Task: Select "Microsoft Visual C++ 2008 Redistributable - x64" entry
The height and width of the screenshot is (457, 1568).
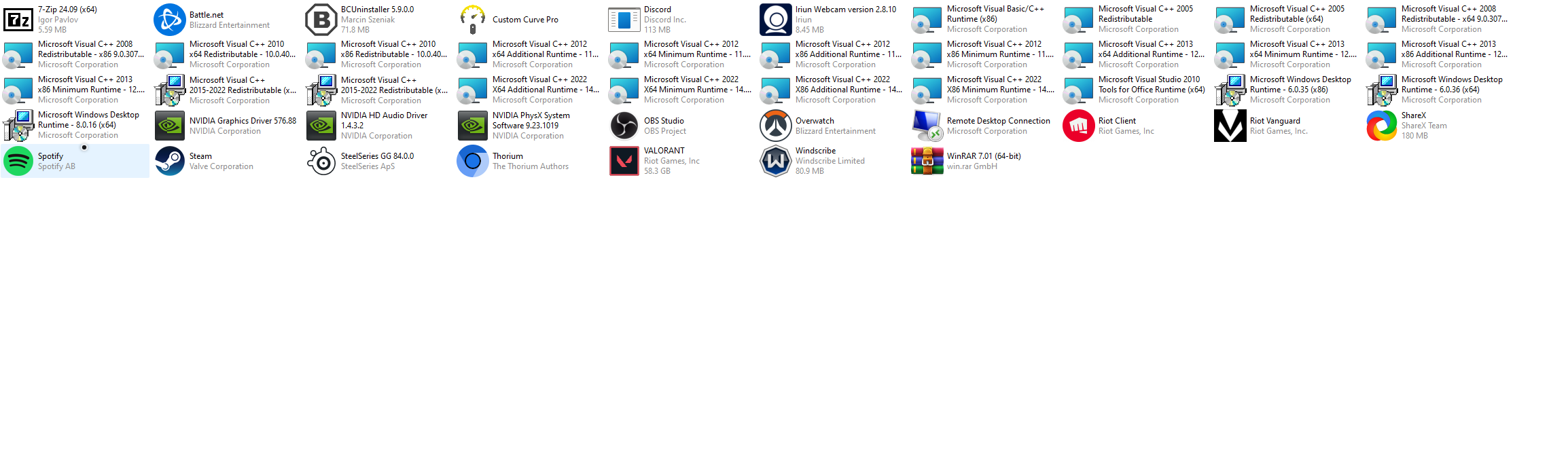Action: point(1439,20)
